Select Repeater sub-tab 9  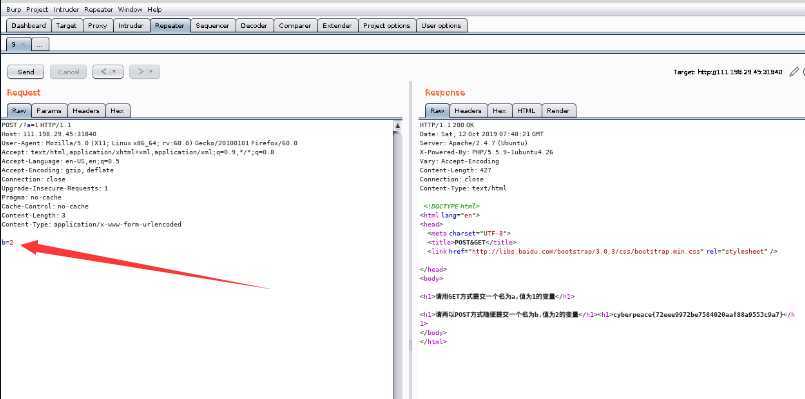click(18, 45)
